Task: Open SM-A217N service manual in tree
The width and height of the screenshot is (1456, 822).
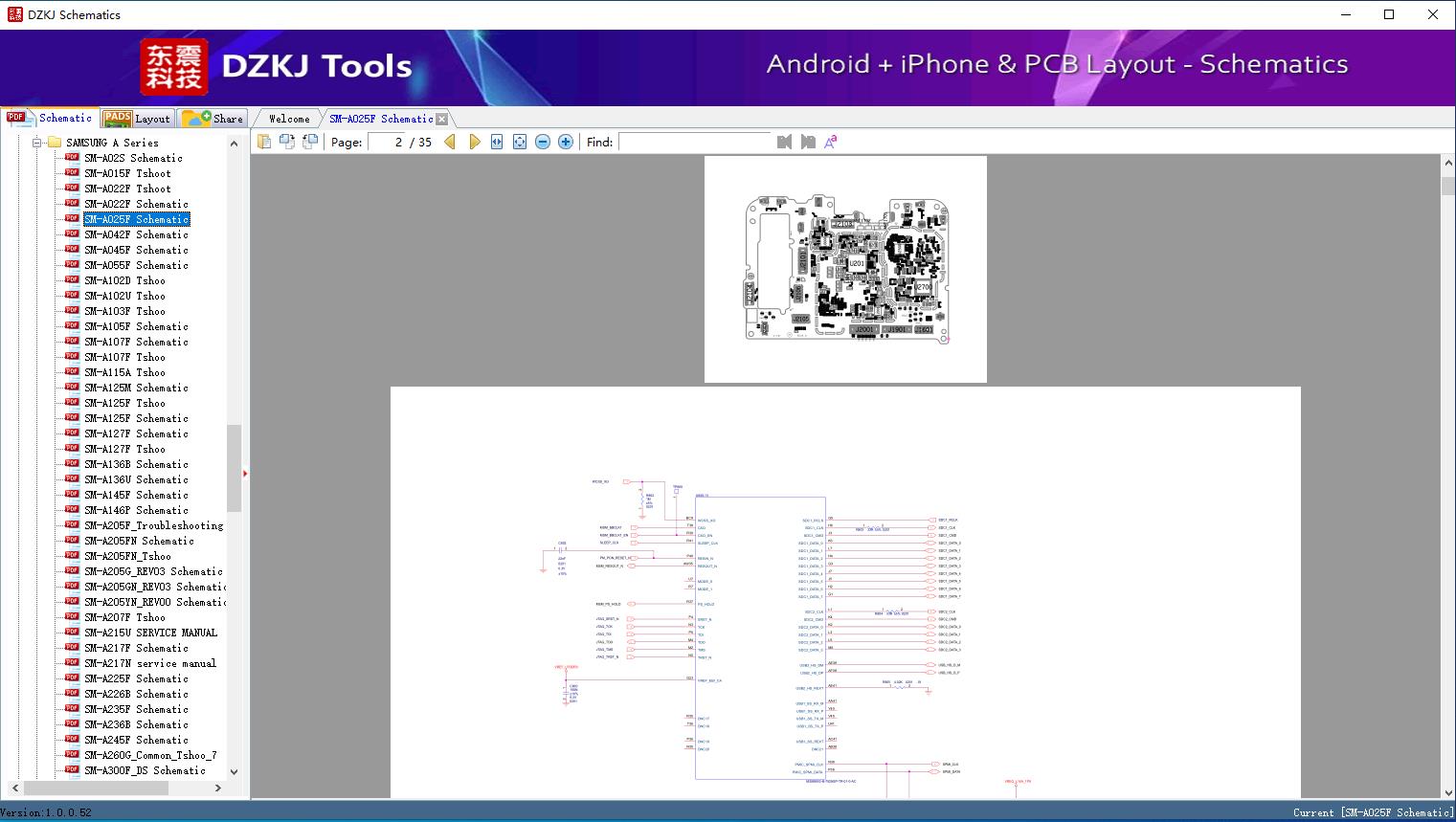Action: (x=150, y=663)
